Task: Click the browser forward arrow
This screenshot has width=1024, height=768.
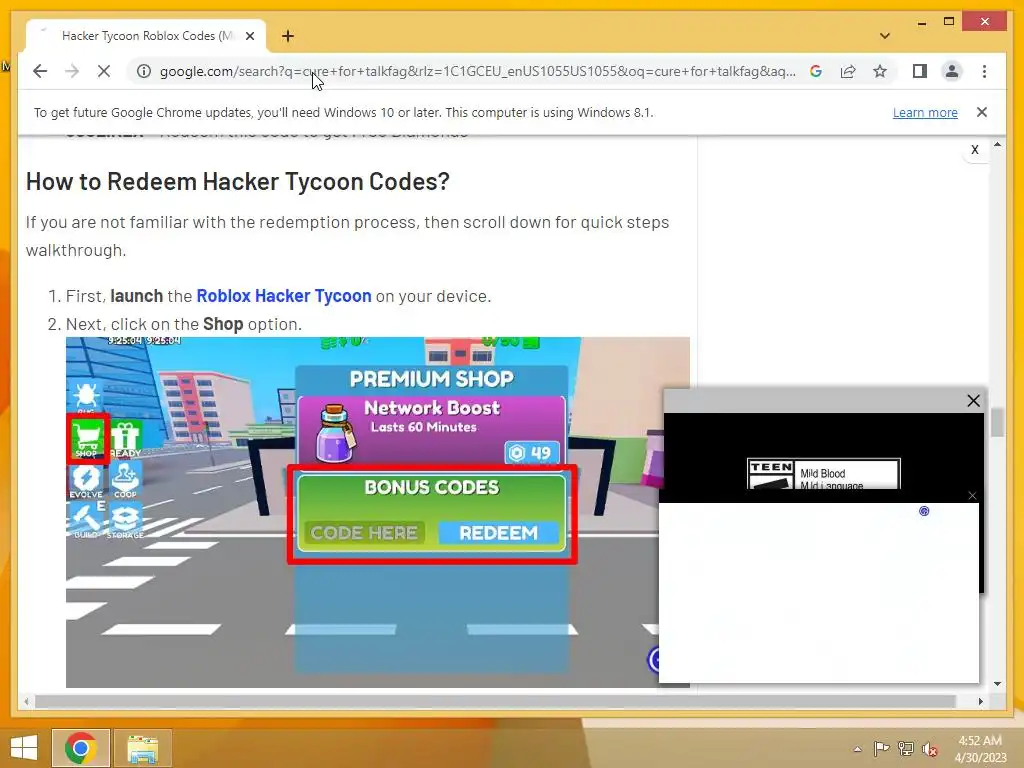Action: pos(72,71)
